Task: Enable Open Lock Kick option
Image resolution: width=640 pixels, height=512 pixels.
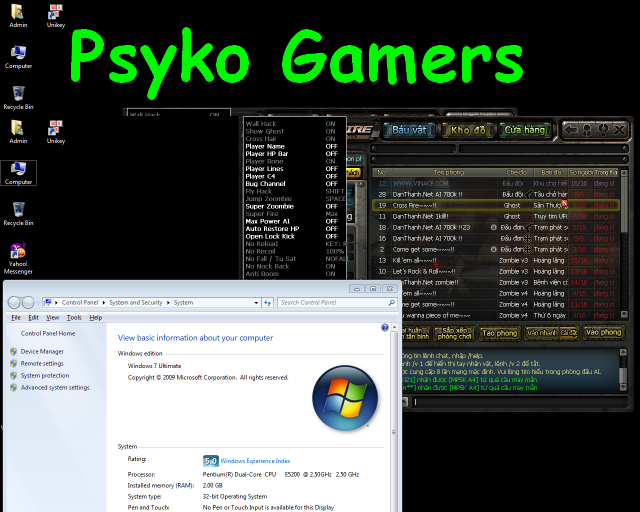Action: pos(291,236)
